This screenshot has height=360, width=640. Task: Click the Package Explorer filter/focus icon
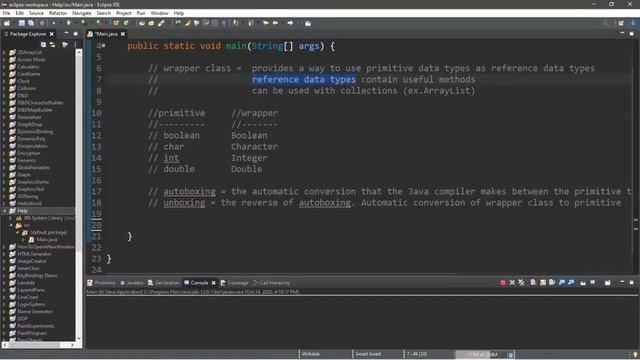click(65, 44)
